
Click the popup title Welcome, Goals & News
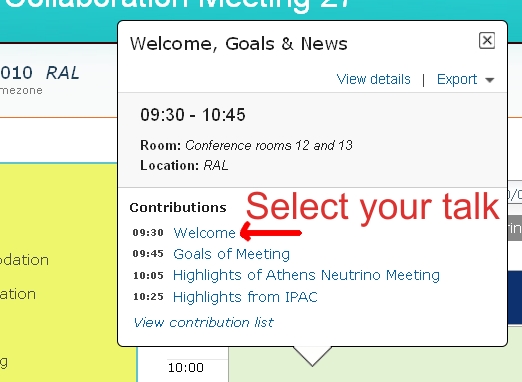coord(239,44)
